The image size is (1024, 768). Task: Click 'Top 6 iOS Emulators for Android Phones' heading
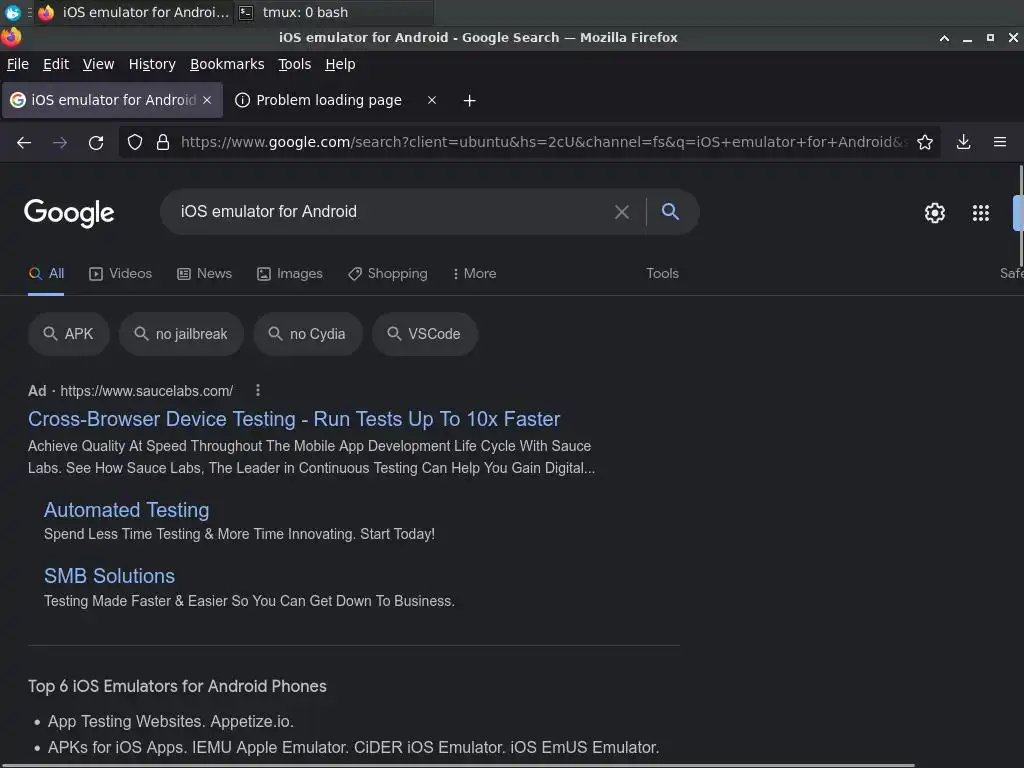177,686
